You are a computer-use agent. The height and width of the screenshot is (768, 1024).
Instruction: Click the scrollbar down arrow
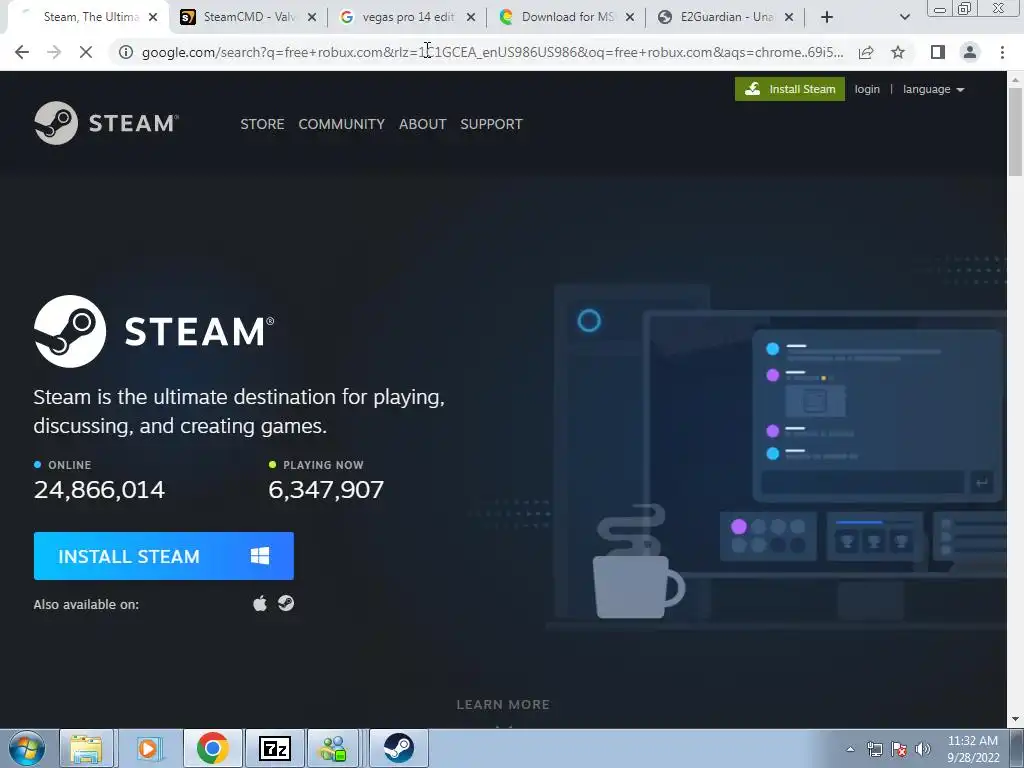click(1015, 720)
